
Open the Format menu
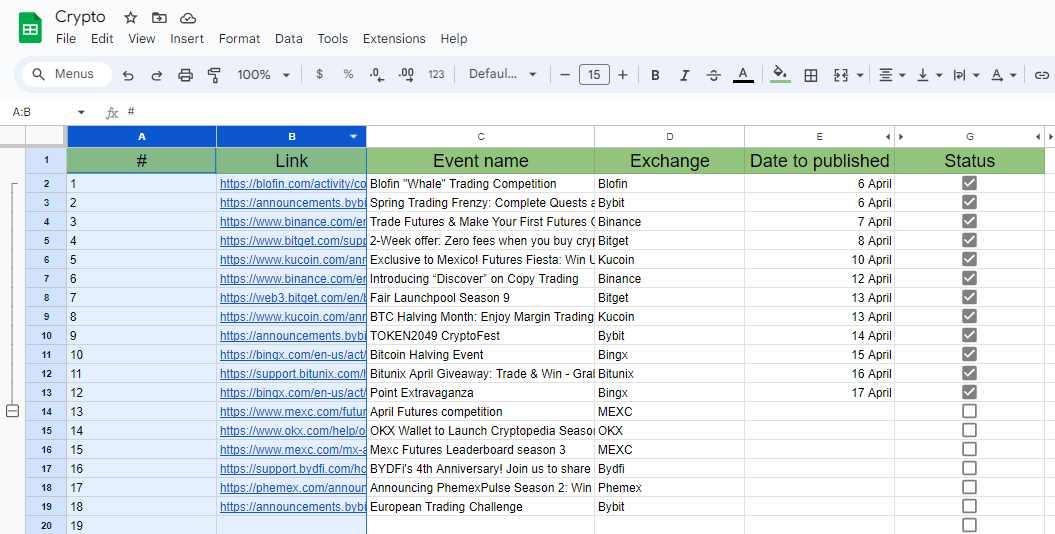[x=240, y=38]
